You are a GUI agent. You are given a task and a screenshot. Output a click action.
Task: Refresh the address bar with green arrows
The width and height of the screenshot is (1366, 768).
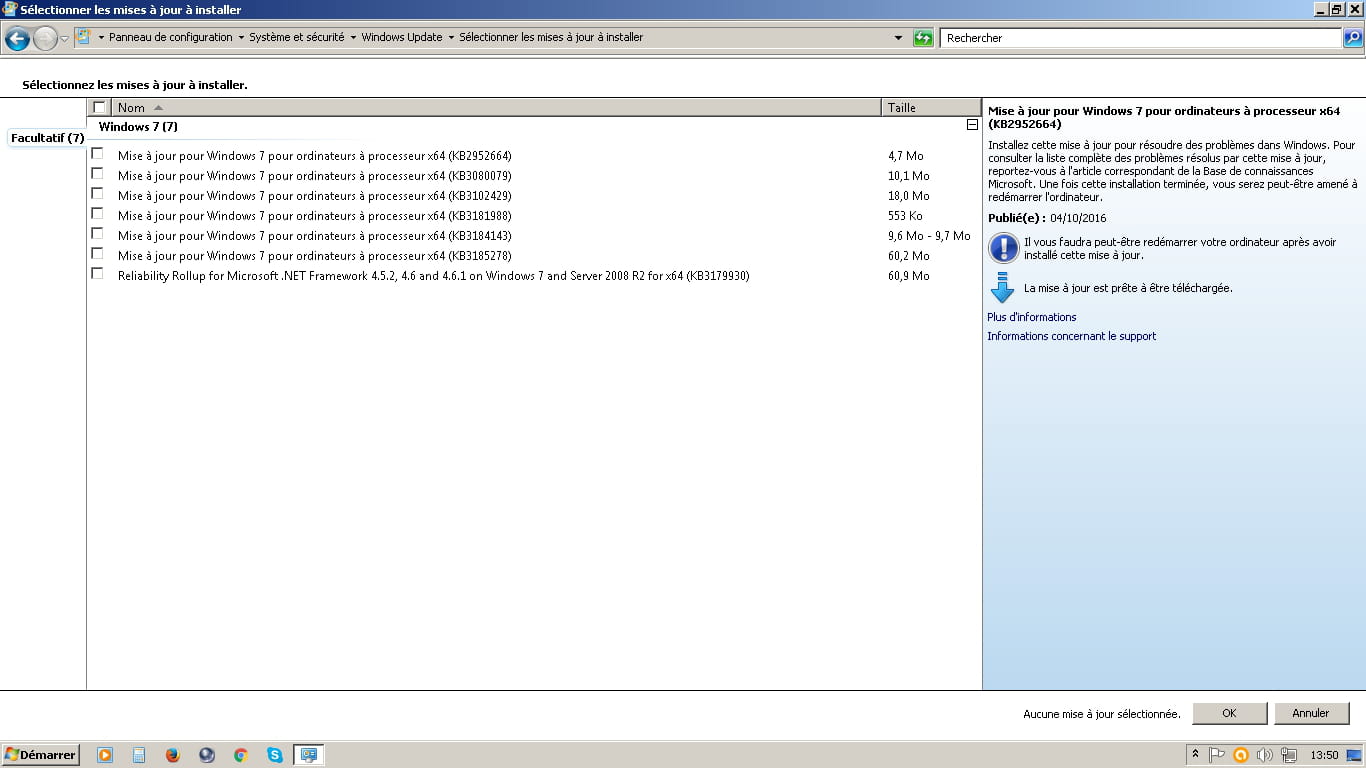pyautogui.click(x=923, y=38)
